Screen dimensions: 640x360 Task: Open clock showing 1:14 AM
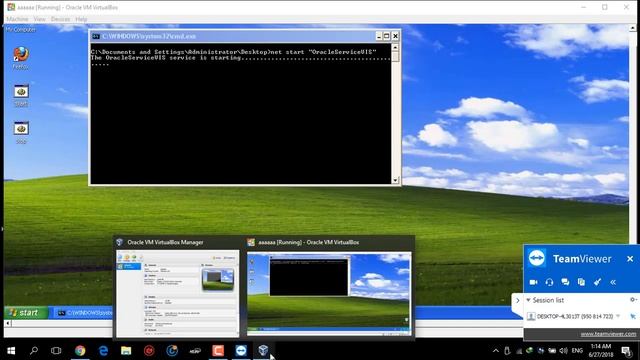click(601, 351)
